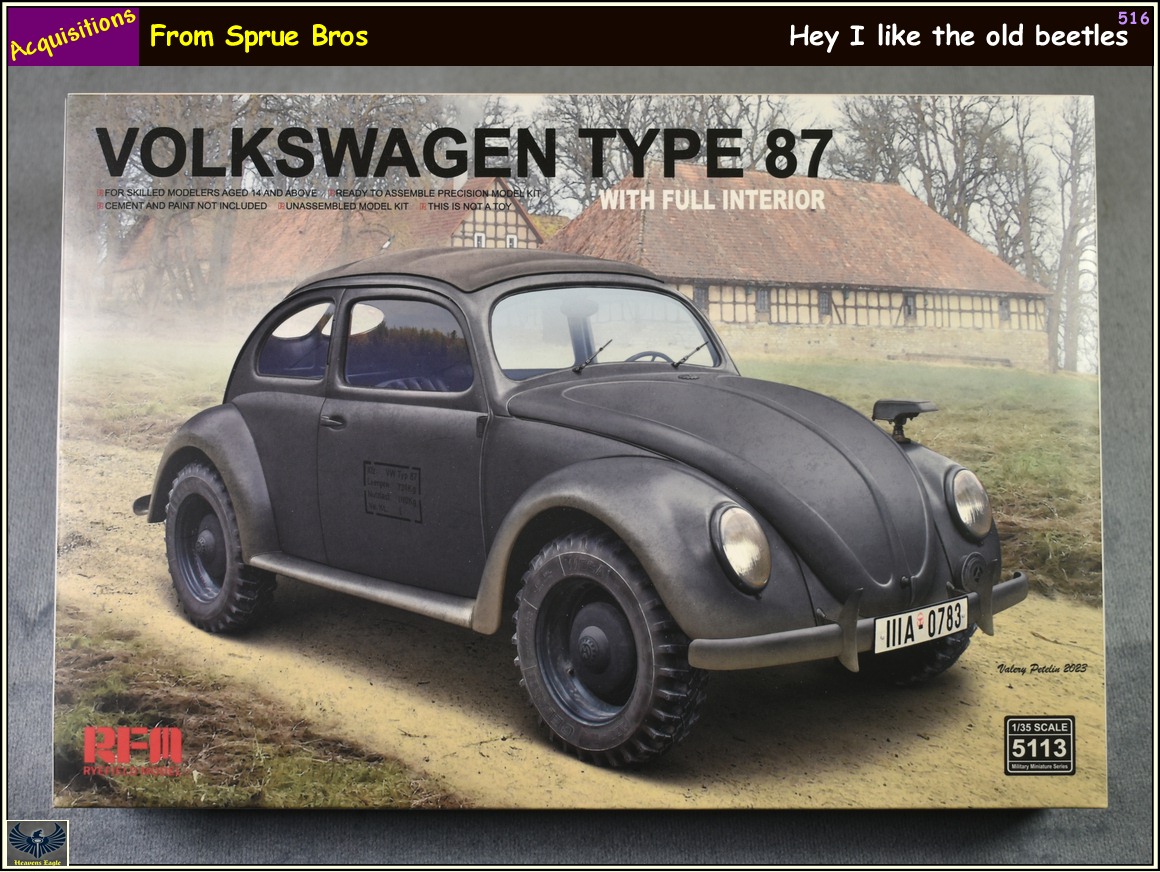
Task: Click the Hey I like the old beetles caption
Action: click(957, 37)
